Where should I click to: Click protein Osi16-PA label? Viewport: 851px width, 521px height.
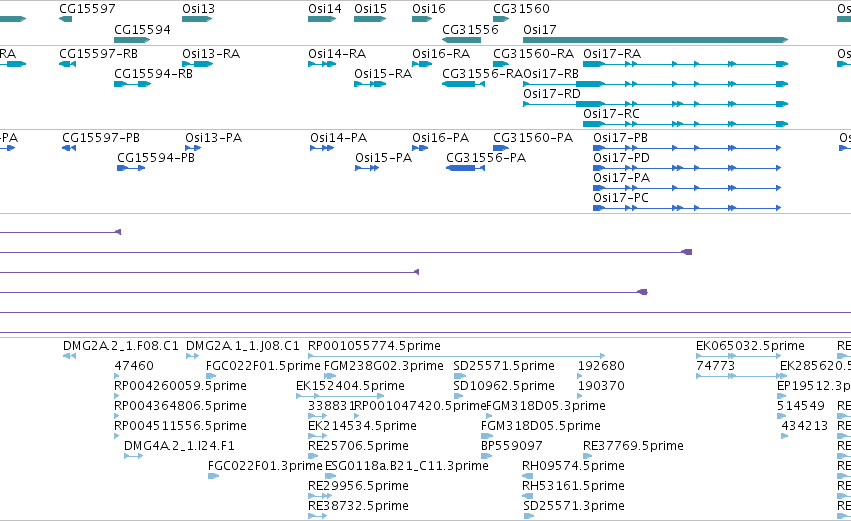pyautogui.click(x=440, y=138)
